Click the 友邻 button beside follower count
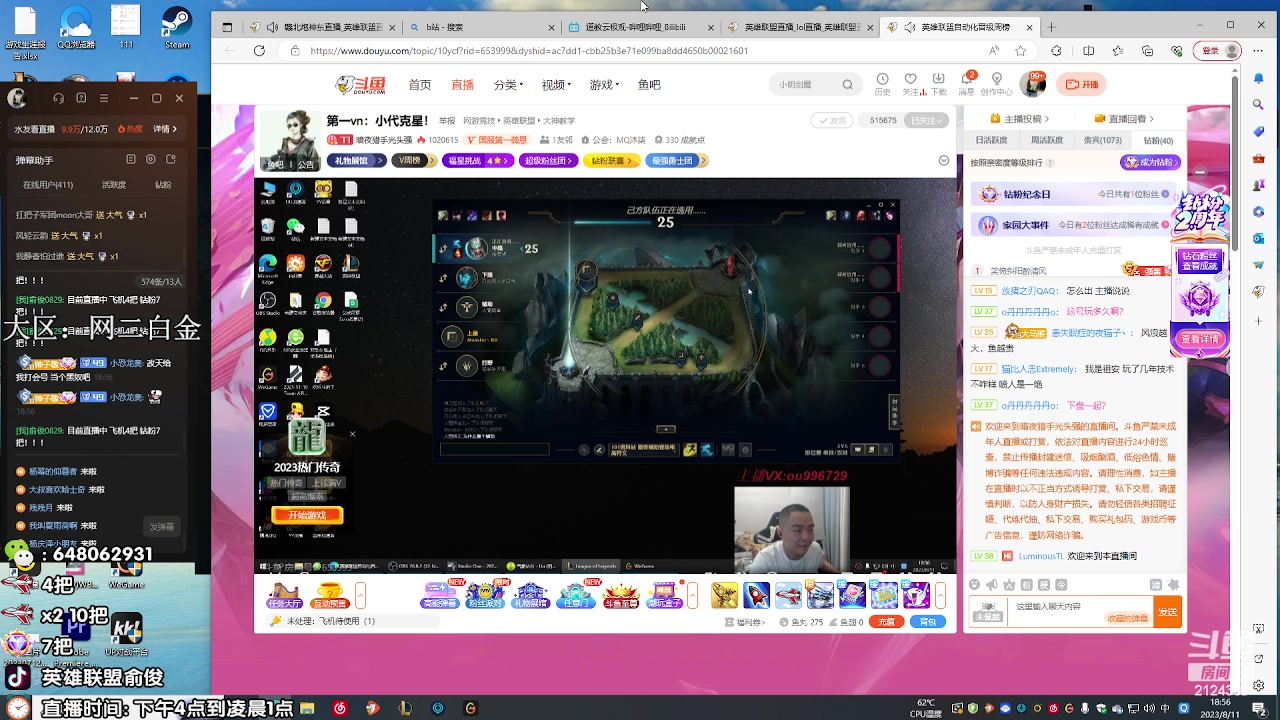This screenshot has height=720, width=1280. pyautogui.click(x=831, y=120)
